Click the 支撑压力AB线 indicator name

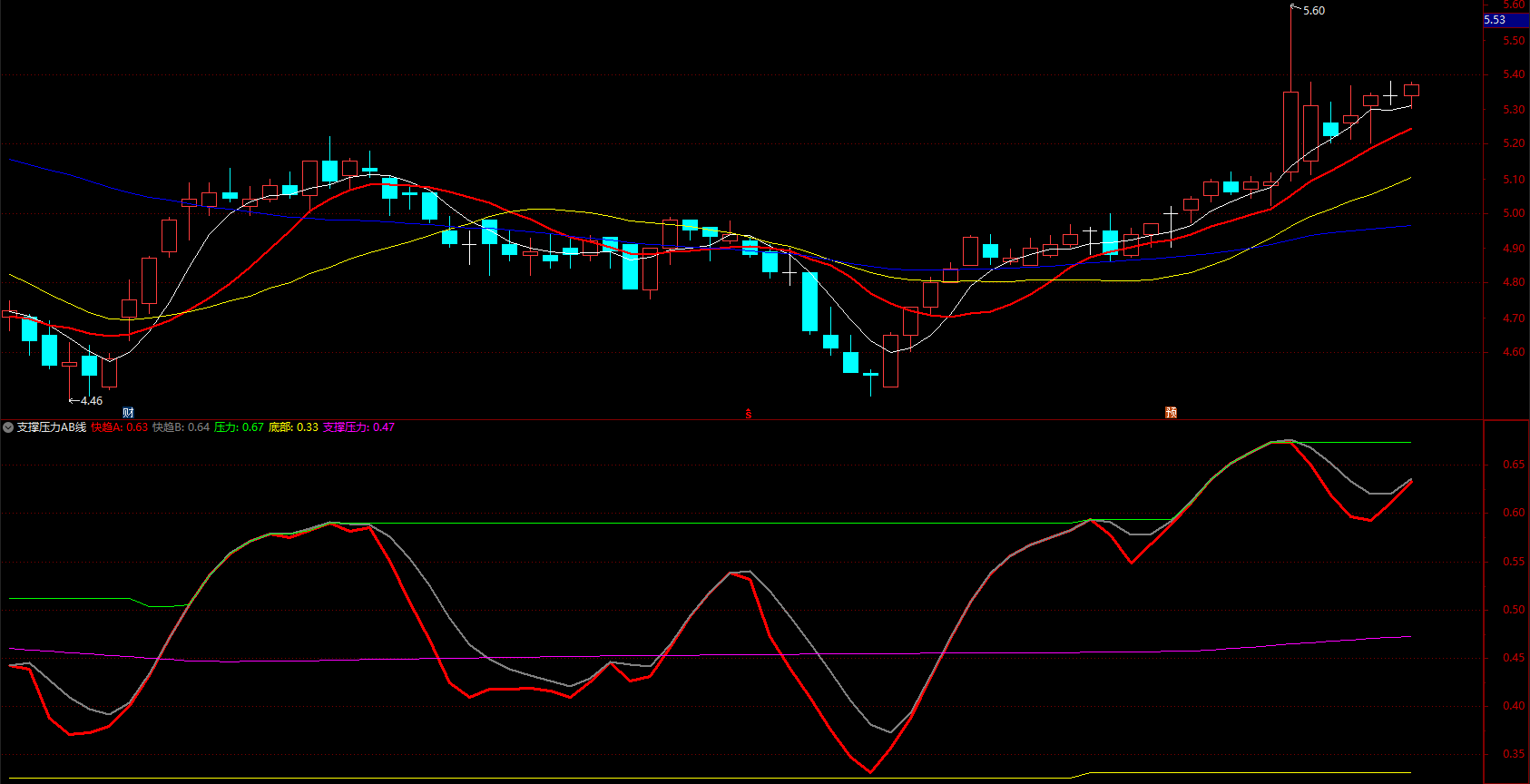point(52,427)
